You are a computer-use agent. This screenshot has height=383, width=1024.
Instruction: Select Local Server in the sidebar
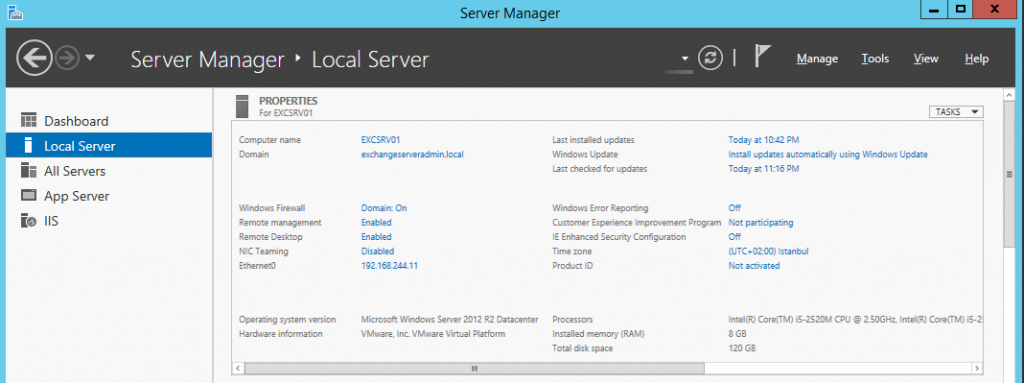pyautogui.click(x=109, y=145)
